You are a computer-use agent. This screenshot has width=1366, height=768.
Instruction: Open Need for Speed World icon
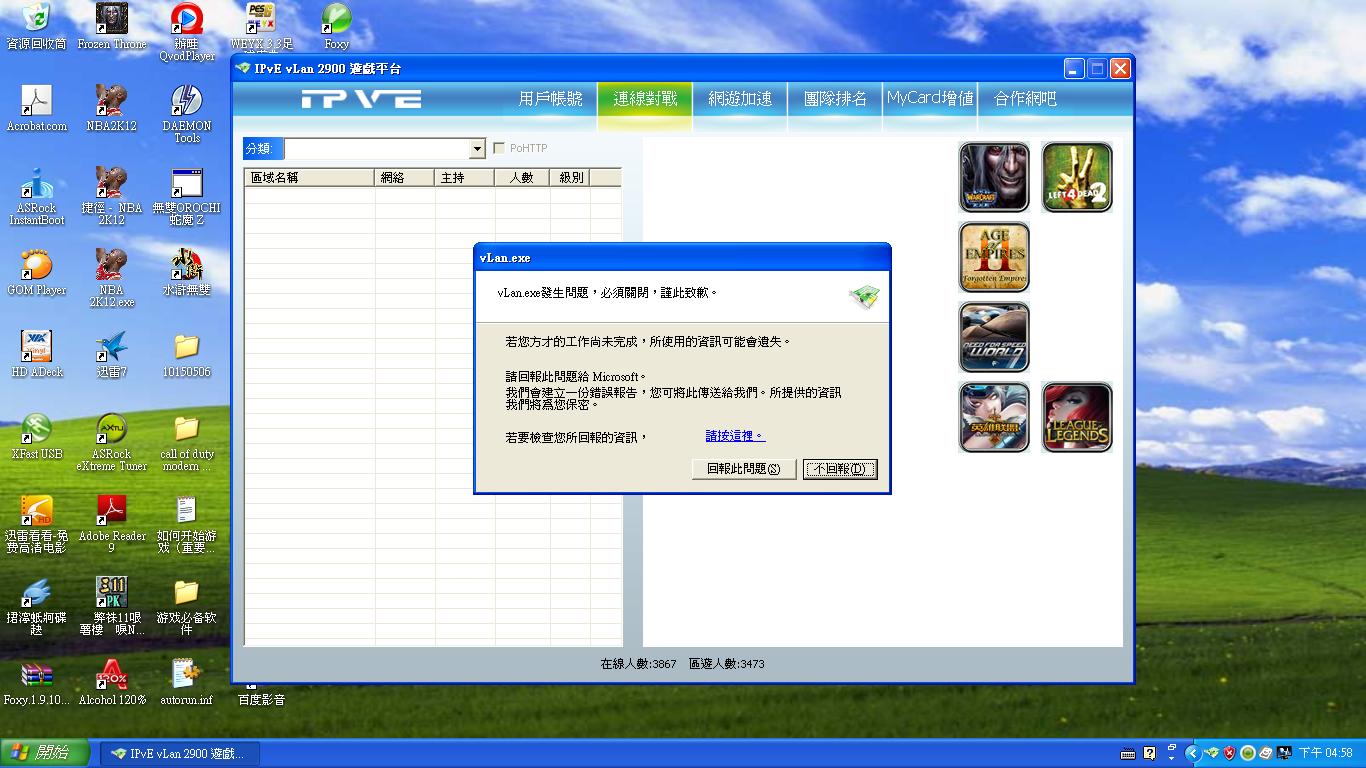(x=993, y=338)
